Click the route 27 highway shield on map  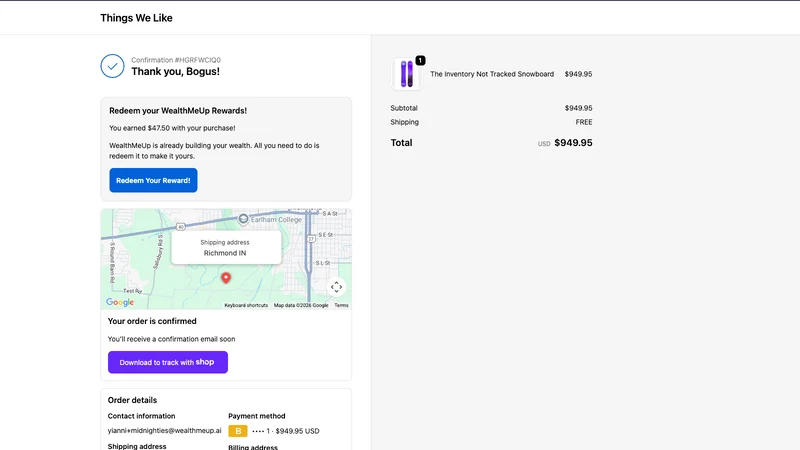coord(311,238)
